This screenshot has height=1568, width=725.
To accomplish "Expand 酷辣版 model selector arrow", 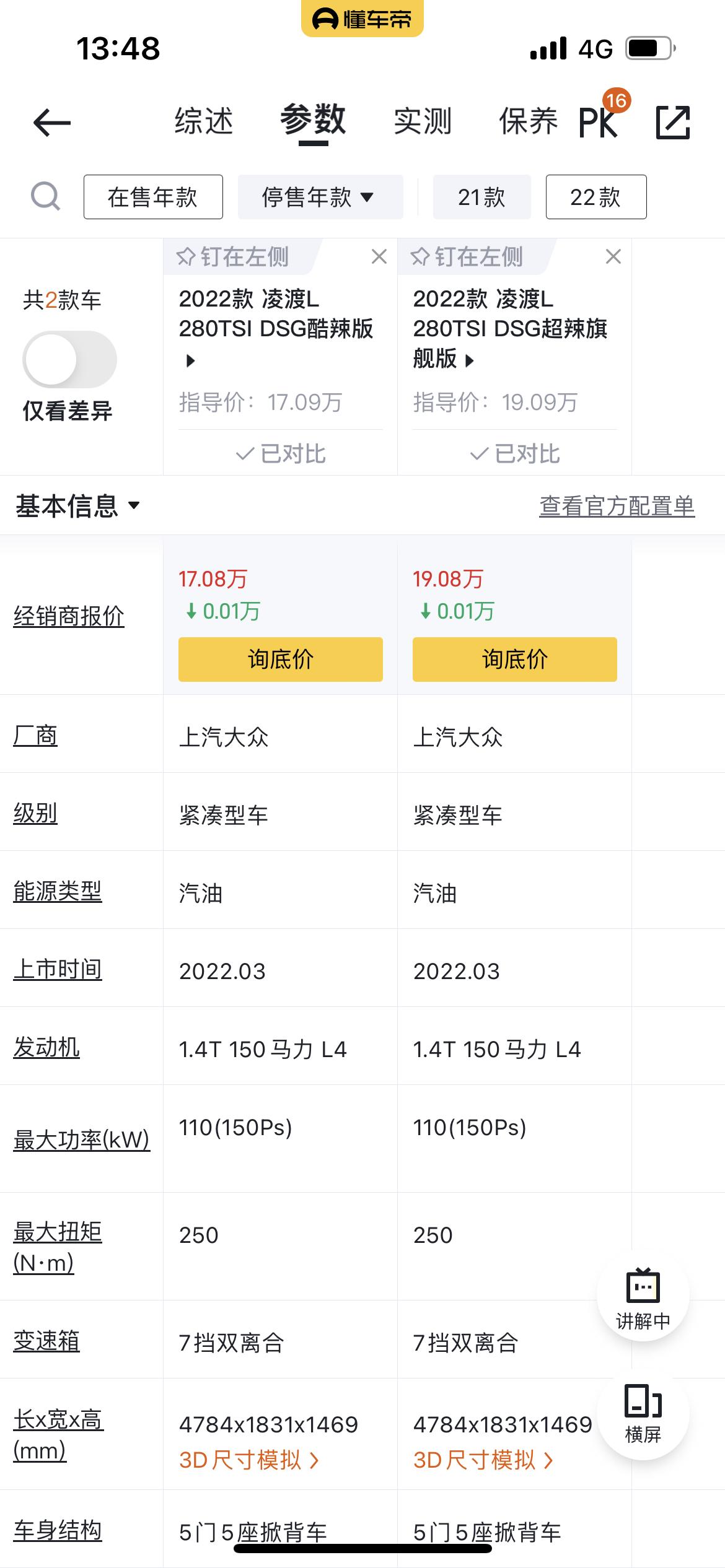I will click(191, 360).
